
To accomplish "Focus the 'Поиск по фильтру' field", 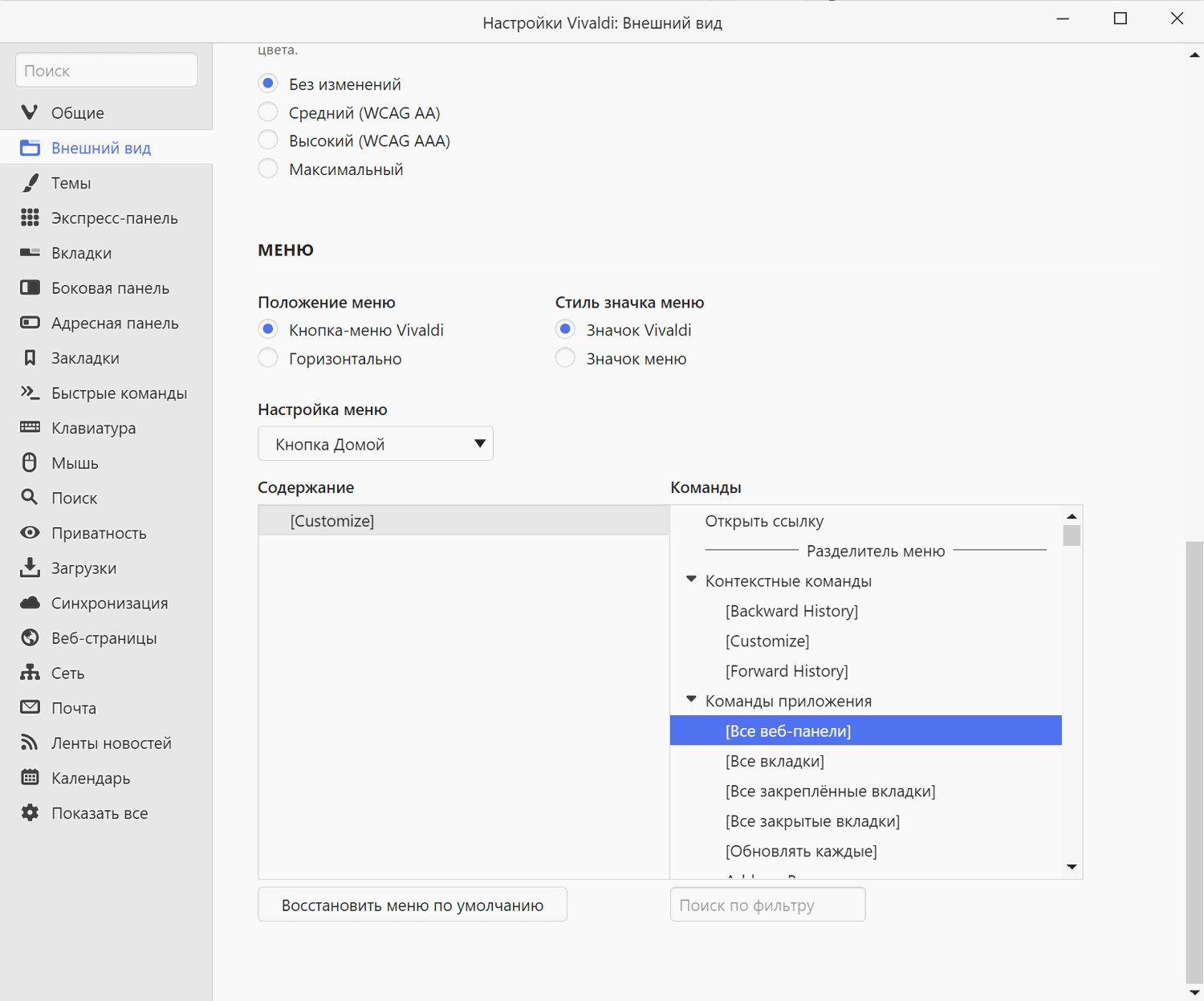I will click(767, 905).
